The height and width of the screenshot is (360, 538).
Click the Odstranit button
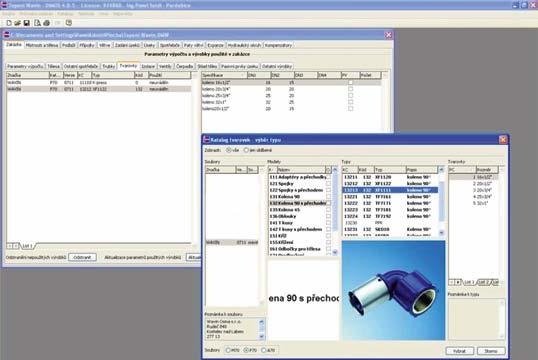(82, 257)
